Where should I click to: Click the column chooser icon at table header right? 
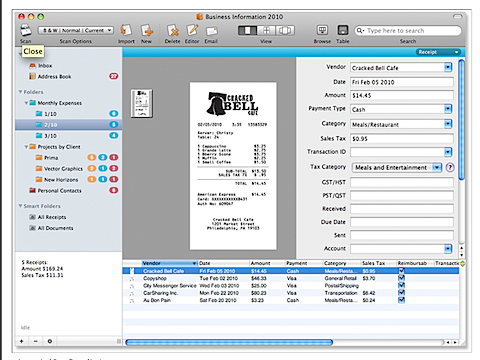(462, 263)
